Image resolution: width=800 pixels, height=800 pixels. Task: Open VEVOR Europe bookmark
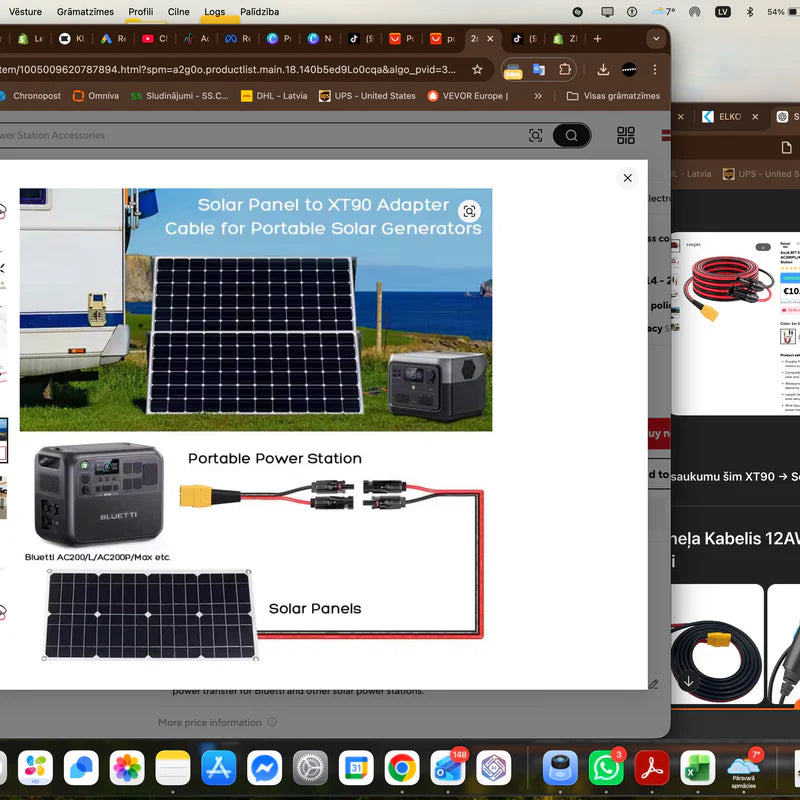point(468,96)
